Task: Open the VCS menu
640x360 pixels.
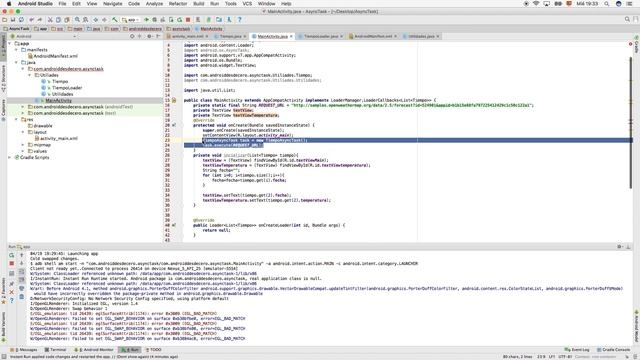Action: [x=247, y=4]
